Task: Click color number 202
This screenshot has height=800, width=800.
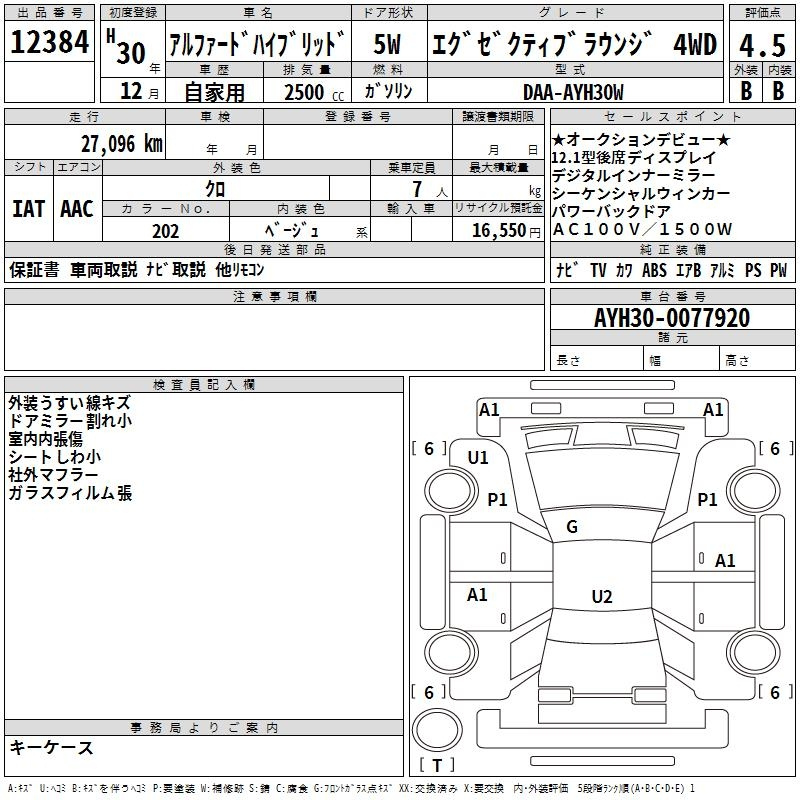Action: click(x=165, y=231)
